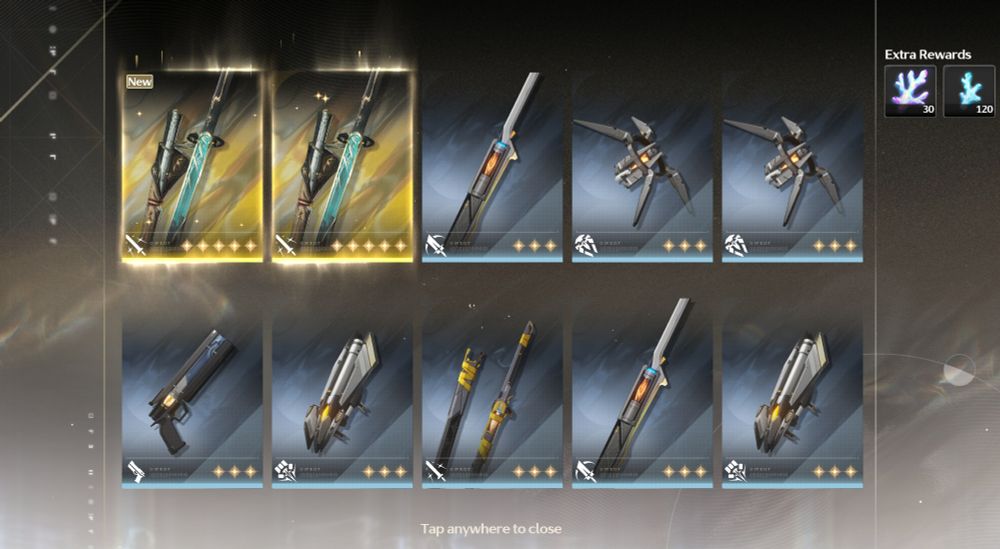Viewport: 1000px width, 549px height.
Task: Tap the 'Tap anywhere to close' text
Action: click(x=491, y=529)
